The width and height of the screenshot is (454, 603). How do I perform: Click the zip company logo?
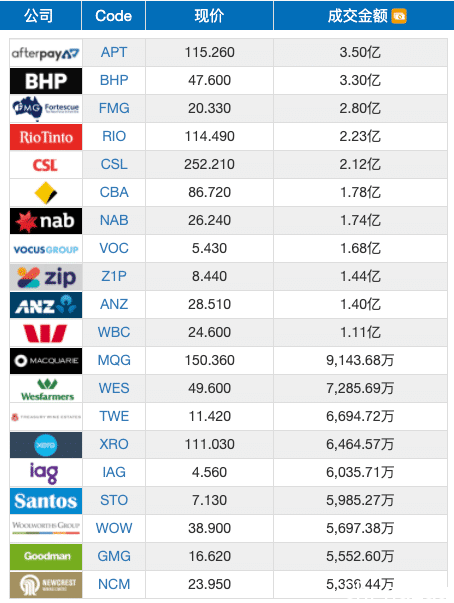coord(46,277)
